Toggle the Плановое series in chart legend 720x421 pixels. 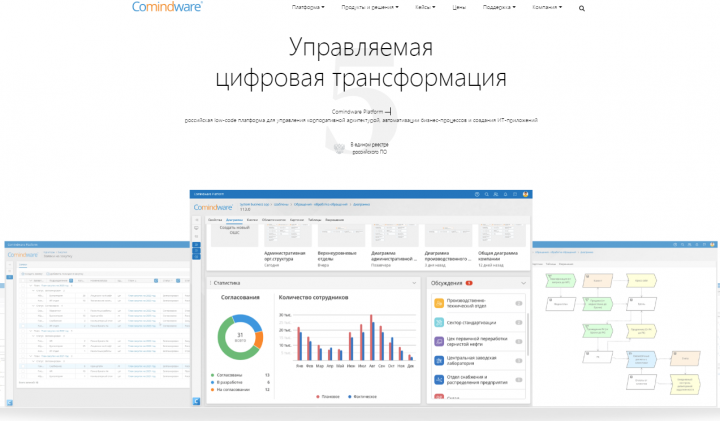coord(328,397)
